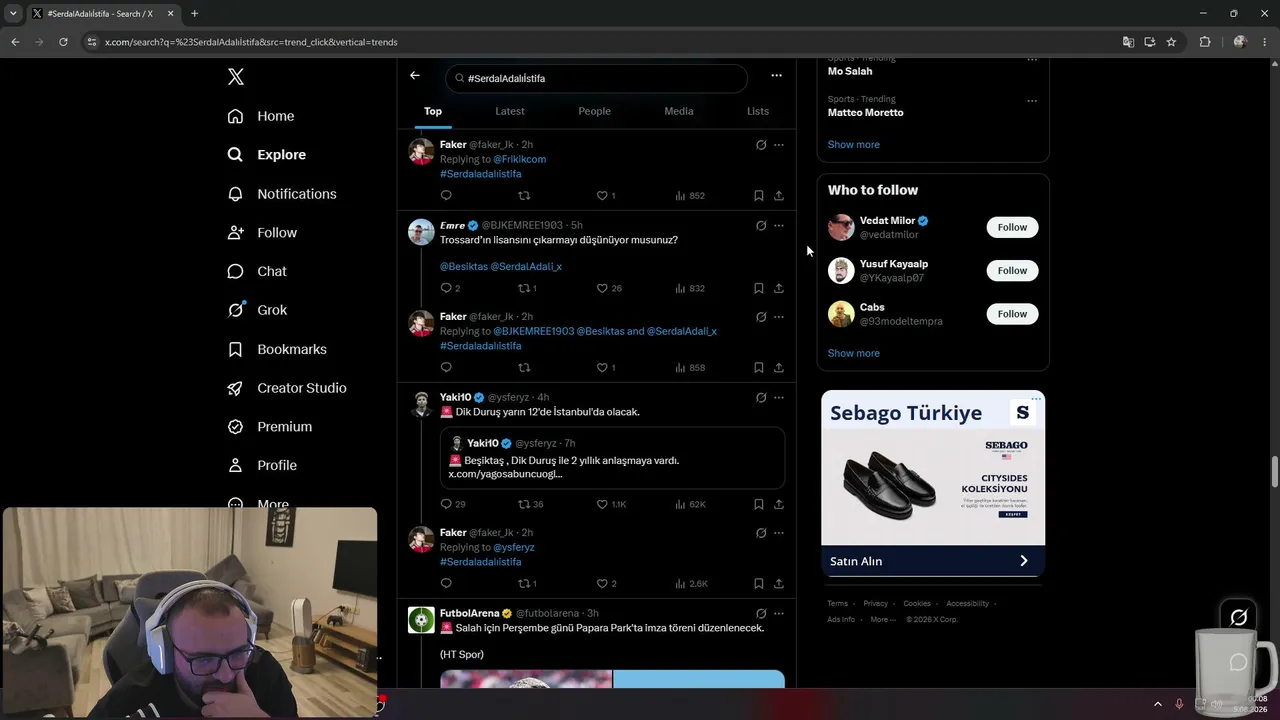This screenshot has height=720, width=1280.
Task: Reply to Emre's Trossard post
Action: pos(450,288)
